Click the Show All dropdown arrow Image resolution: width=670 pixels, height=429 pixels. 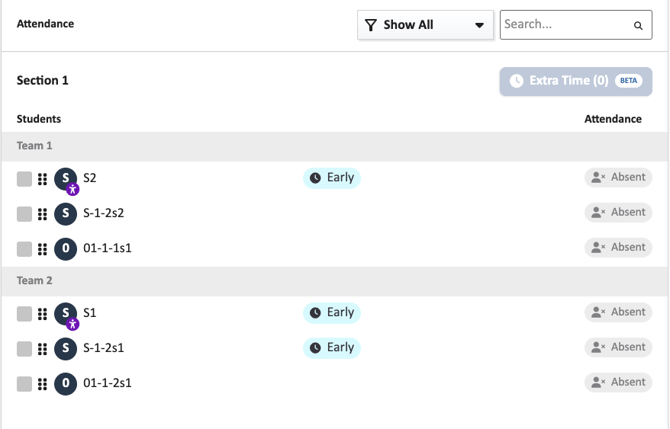tap(479, 26)
